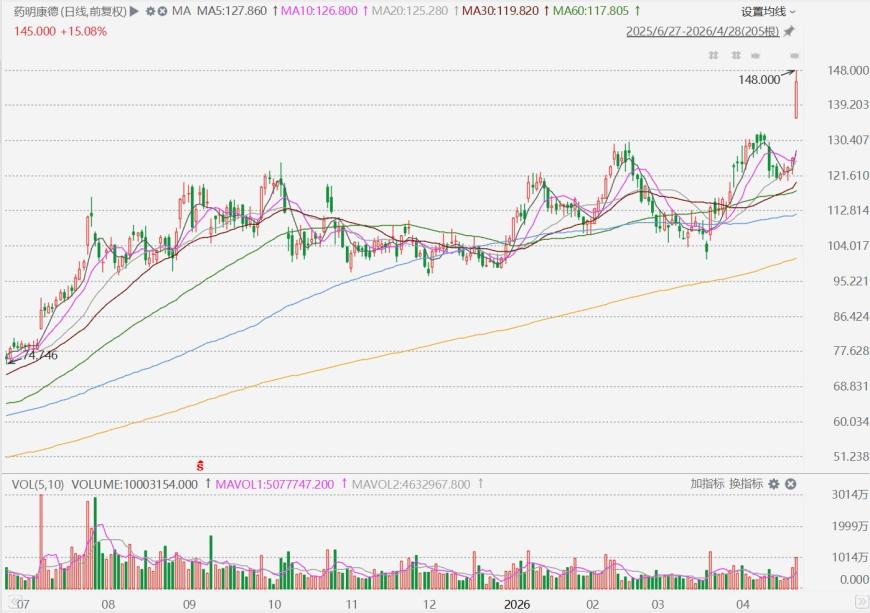
Task: Open MA indicator settings gear
Action: (x=150, y=11)
